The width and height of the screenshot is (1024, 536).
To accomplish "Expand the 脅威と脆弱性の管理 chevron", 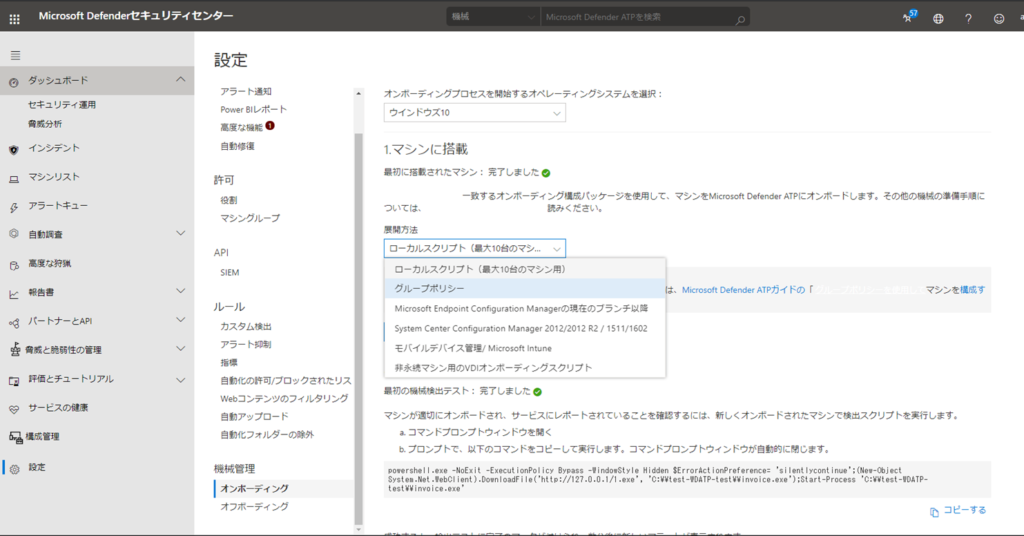I will tap(180, 349).
